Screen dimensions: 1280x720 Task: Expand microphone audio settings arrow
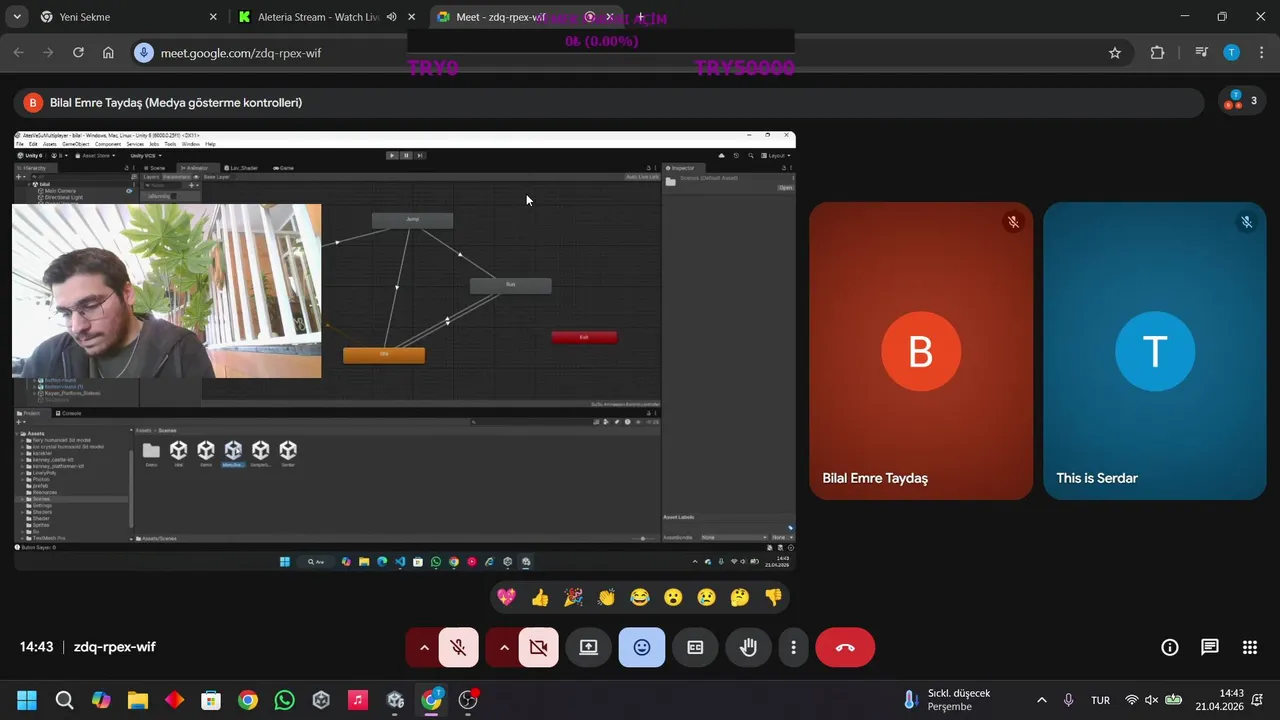[424, 647]
